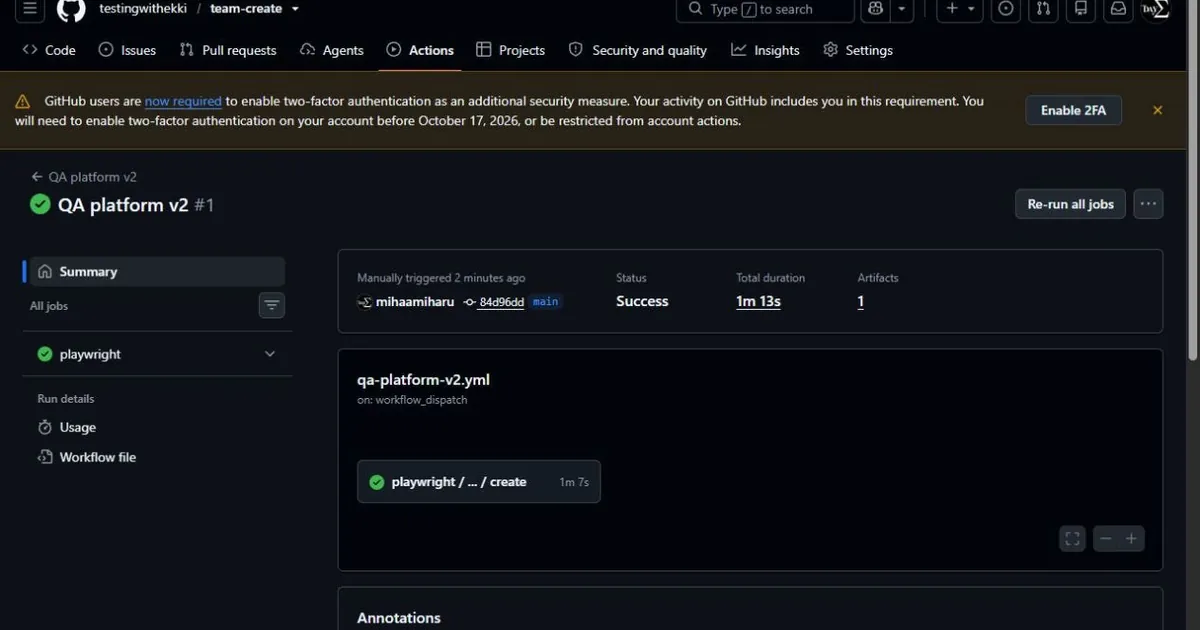Open Copilot chat icon in header
Viewport: 1200px width, 630px height.
(x=876, y=9)
